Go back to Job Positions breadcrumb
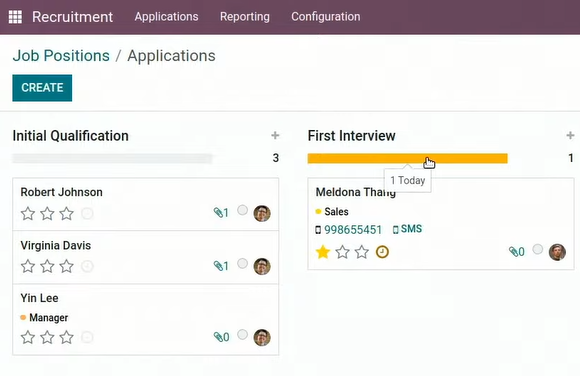Image resolution: width=580 pixels, height=376 pixels. 61,56
